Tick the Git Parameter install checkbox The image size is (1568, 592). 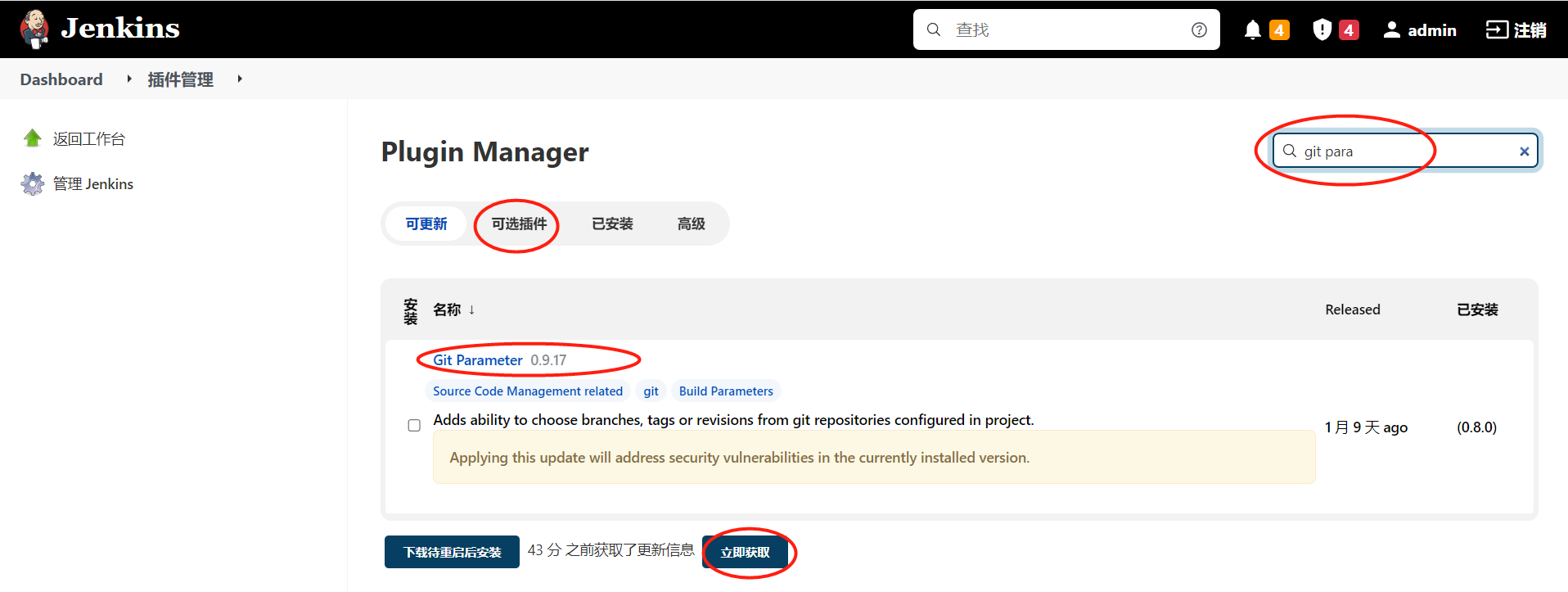tap(414, 426)
